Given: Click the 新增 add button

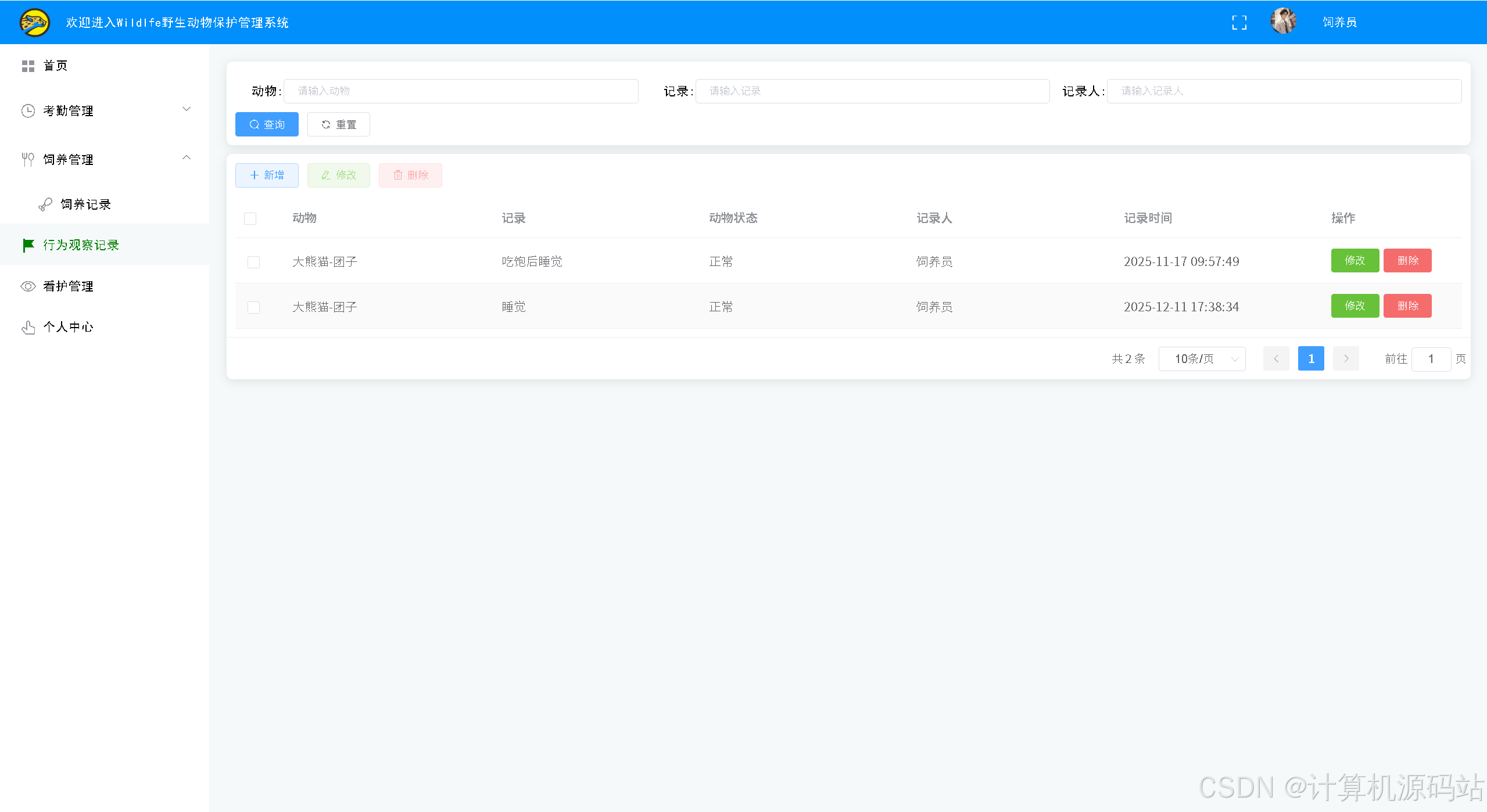Looking at the screenshot, I should tap(267, 175).
